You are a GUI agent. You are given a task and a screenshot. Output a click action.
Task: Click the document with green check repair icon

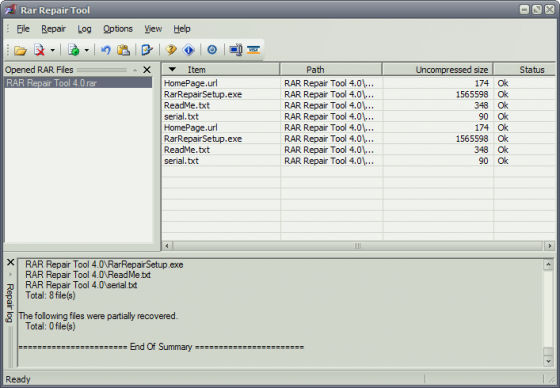tap(74, 50)
